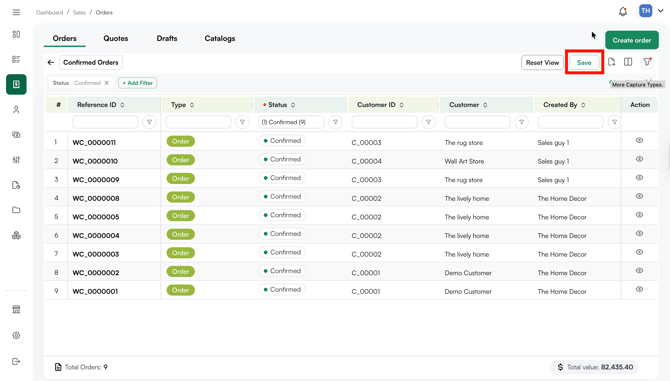Open the dashboard icon in sidebar
This screenshot has height=381, width=670.
pos(16,34)
